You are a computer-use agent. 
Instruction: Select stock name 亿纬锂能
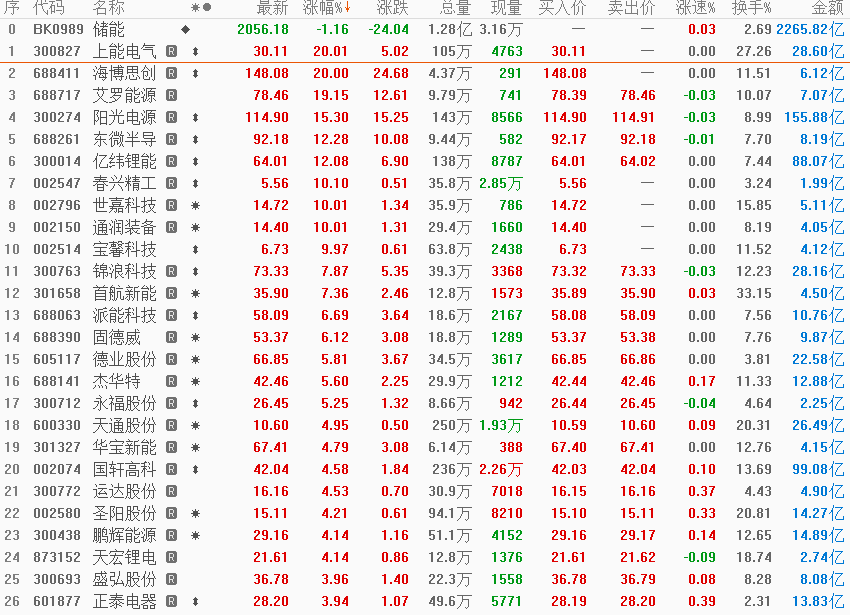coord(125,162)
